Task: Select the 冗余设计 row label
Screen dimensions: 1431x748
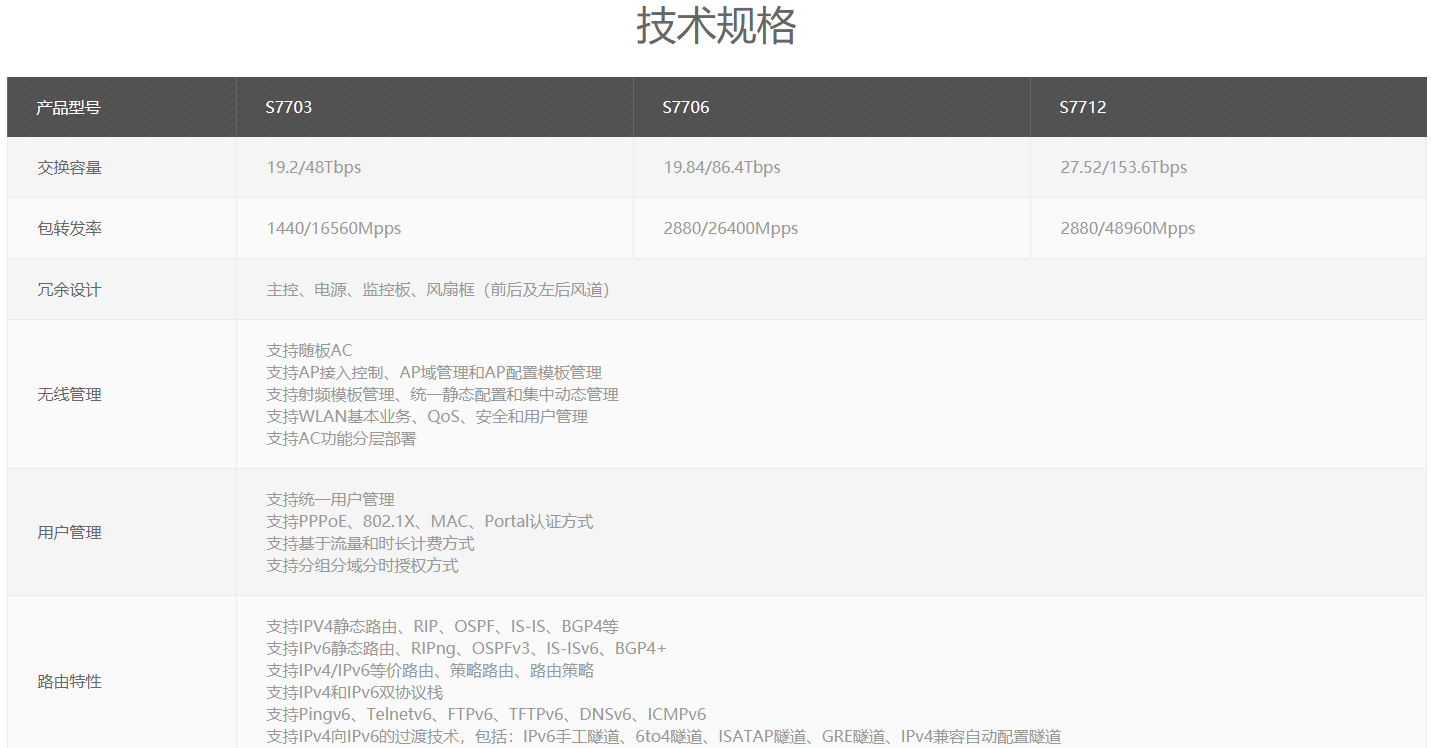Action: (x=69, y=290)
